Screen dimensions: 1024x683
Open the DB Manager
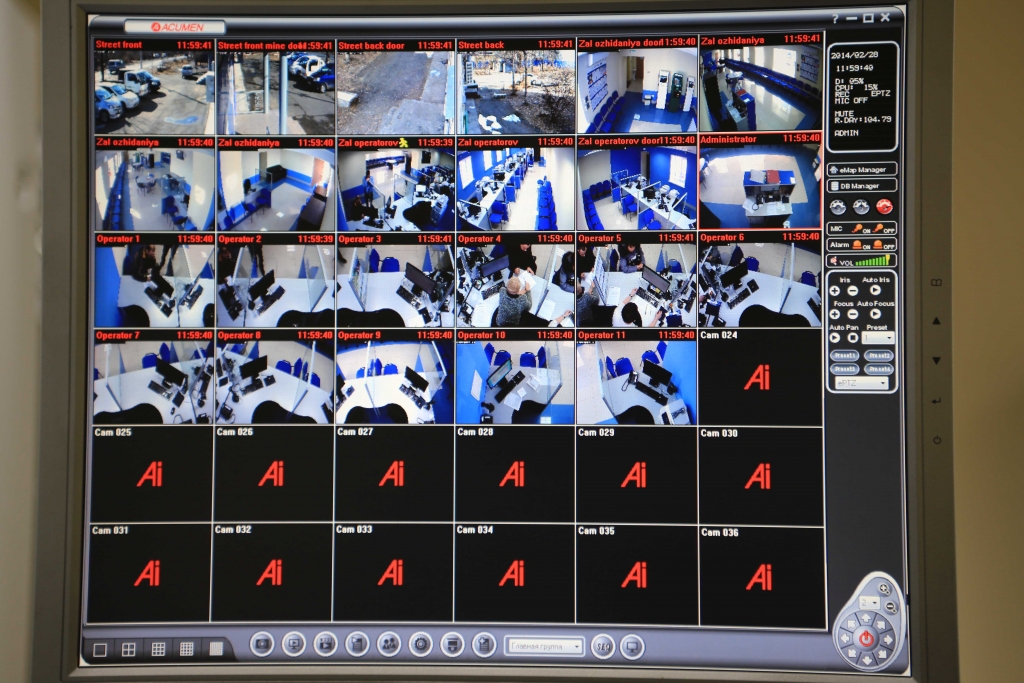[861, 186]
